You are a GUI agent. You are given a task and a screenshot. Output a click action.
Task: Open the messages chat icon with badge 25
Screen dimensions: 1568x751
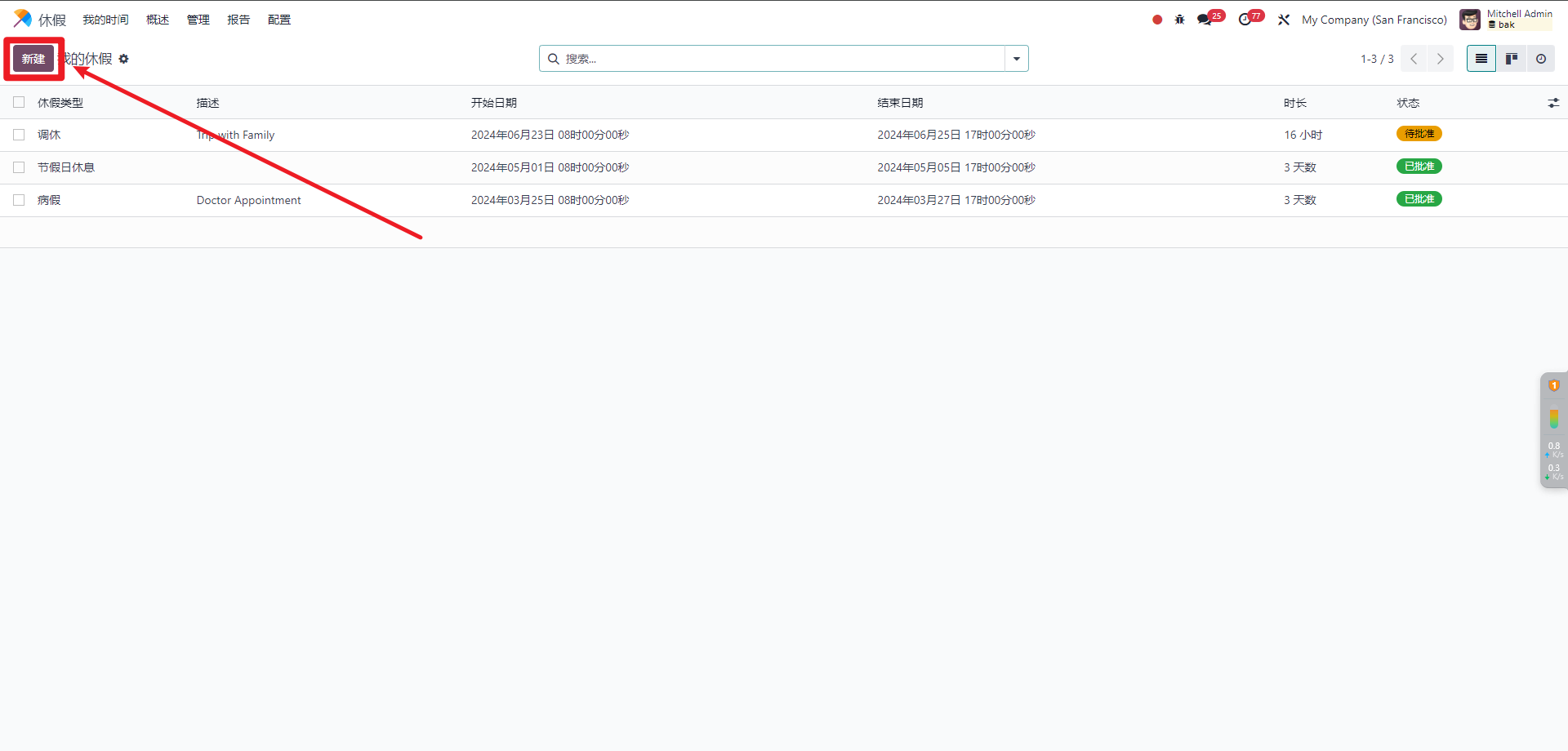pyautogui.click(x=1204, y=20)
